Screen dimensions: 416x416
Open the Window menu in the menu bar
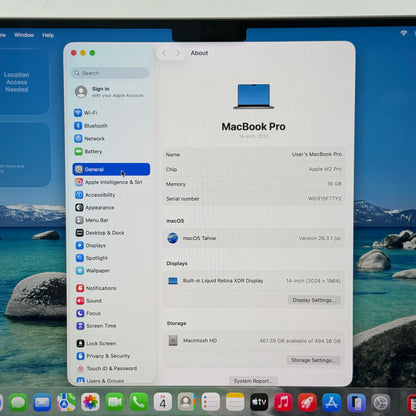click(x=24, y=35)
